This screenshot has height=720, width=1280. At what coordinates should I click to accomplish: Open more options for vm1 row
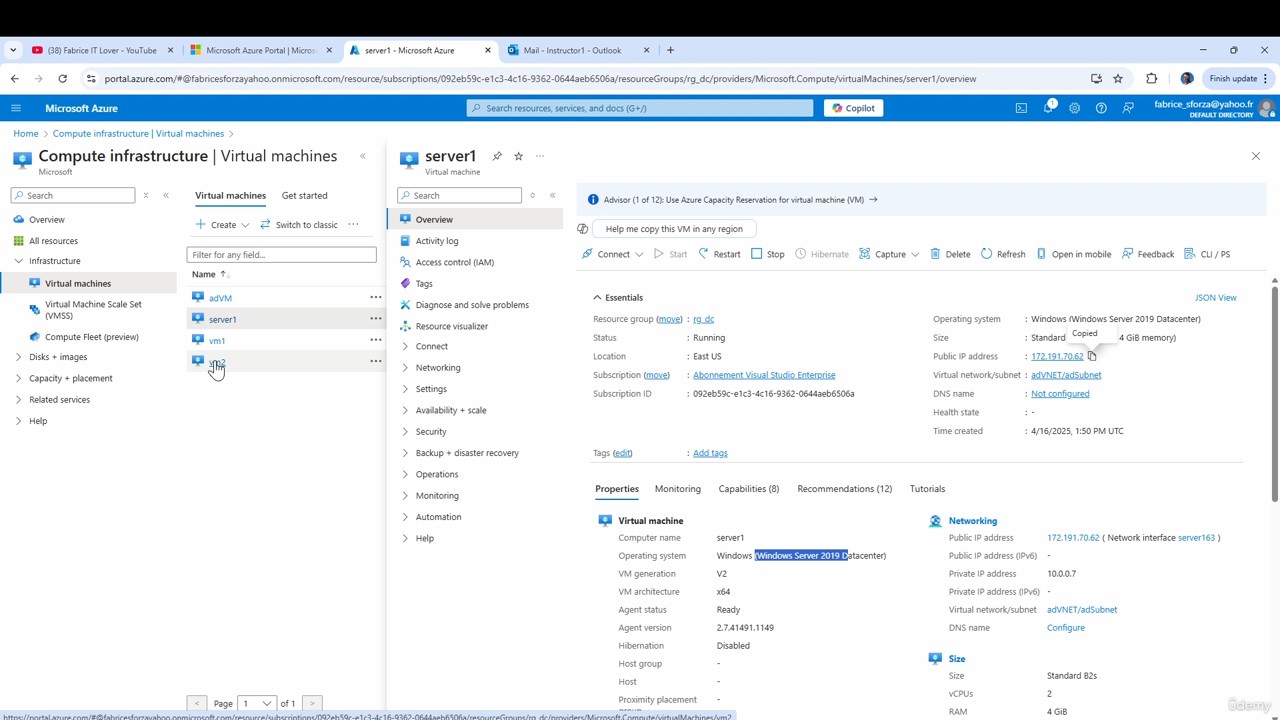[376, 340]
